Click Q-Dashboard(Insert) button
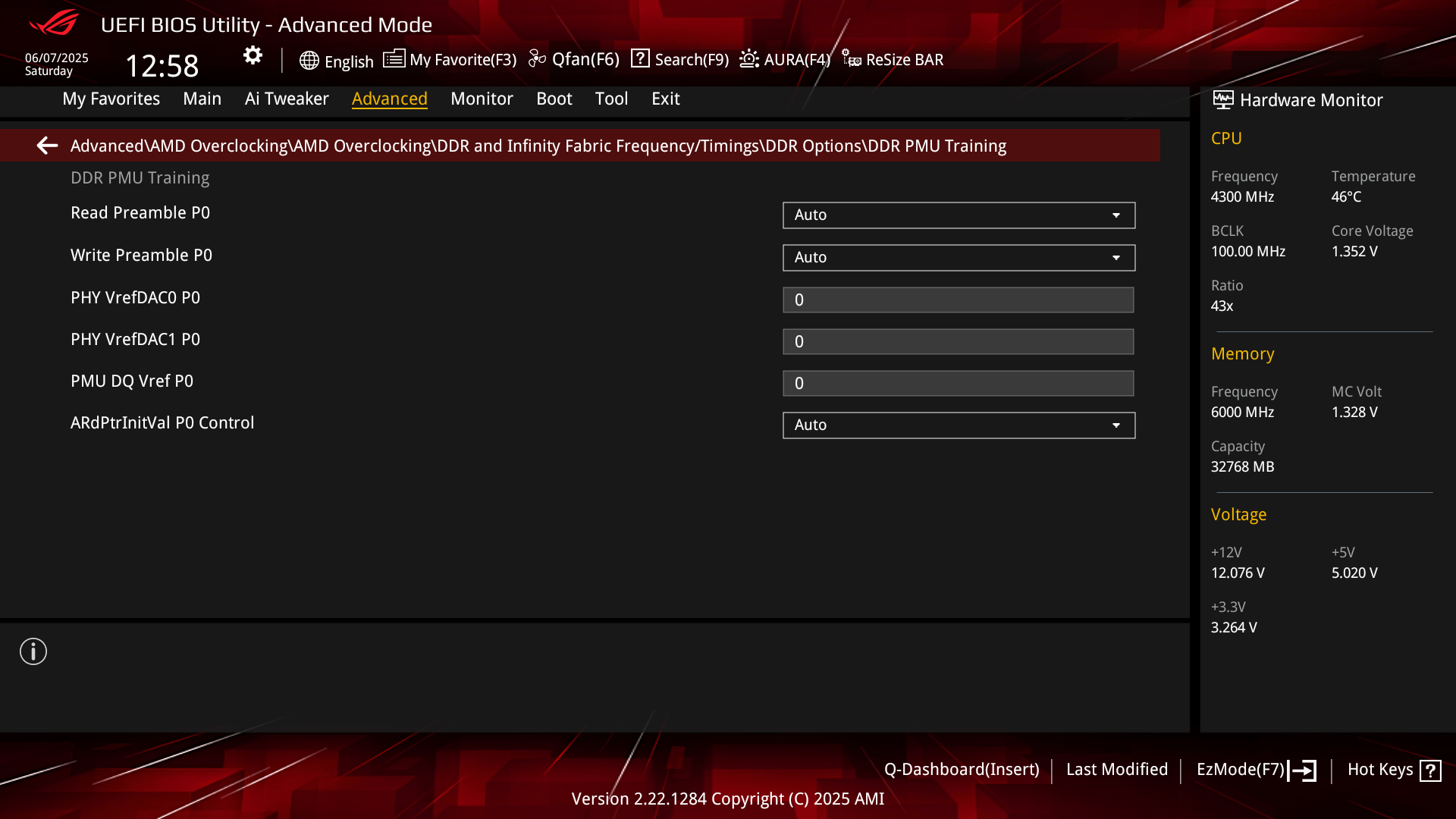Viewport: 1456px width, 819px height. point(962,769)
